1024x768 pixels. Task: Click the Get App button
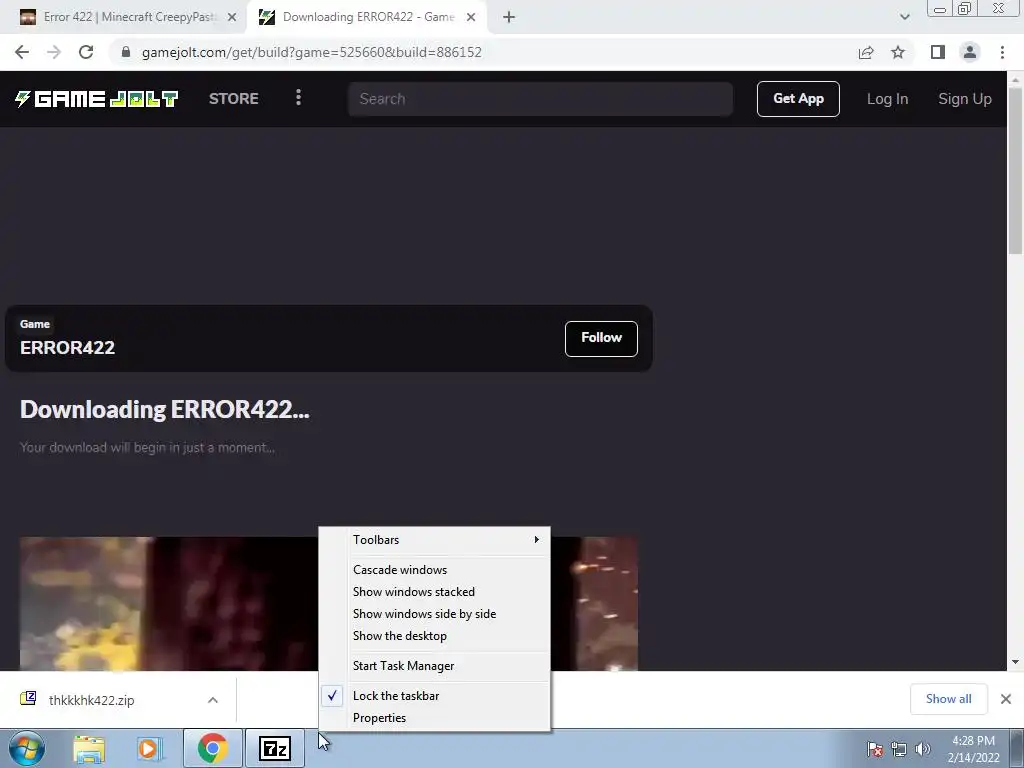(798, 99)
